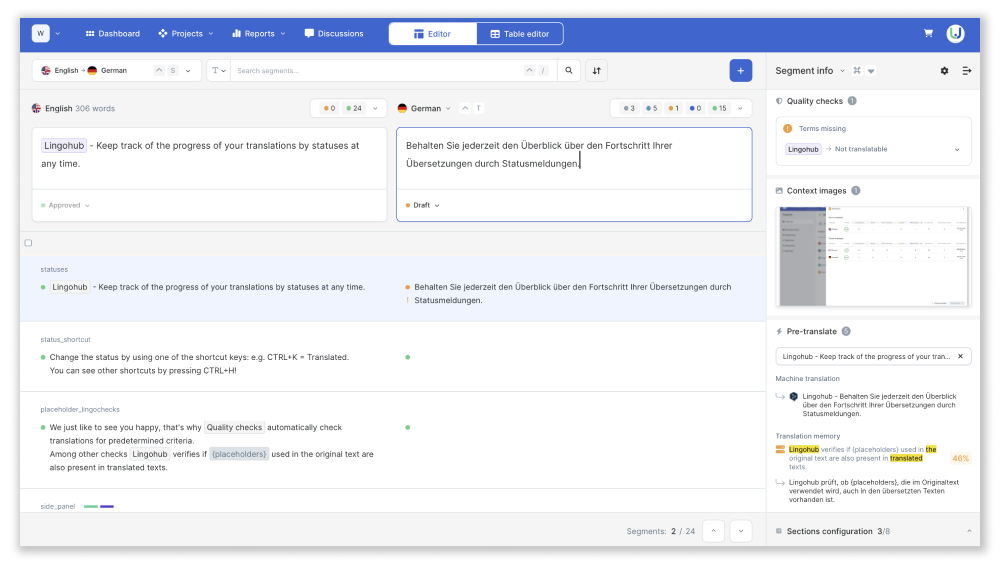The image size is (1000, 563).
Task: Open the Reports menu
Action: 258,34
